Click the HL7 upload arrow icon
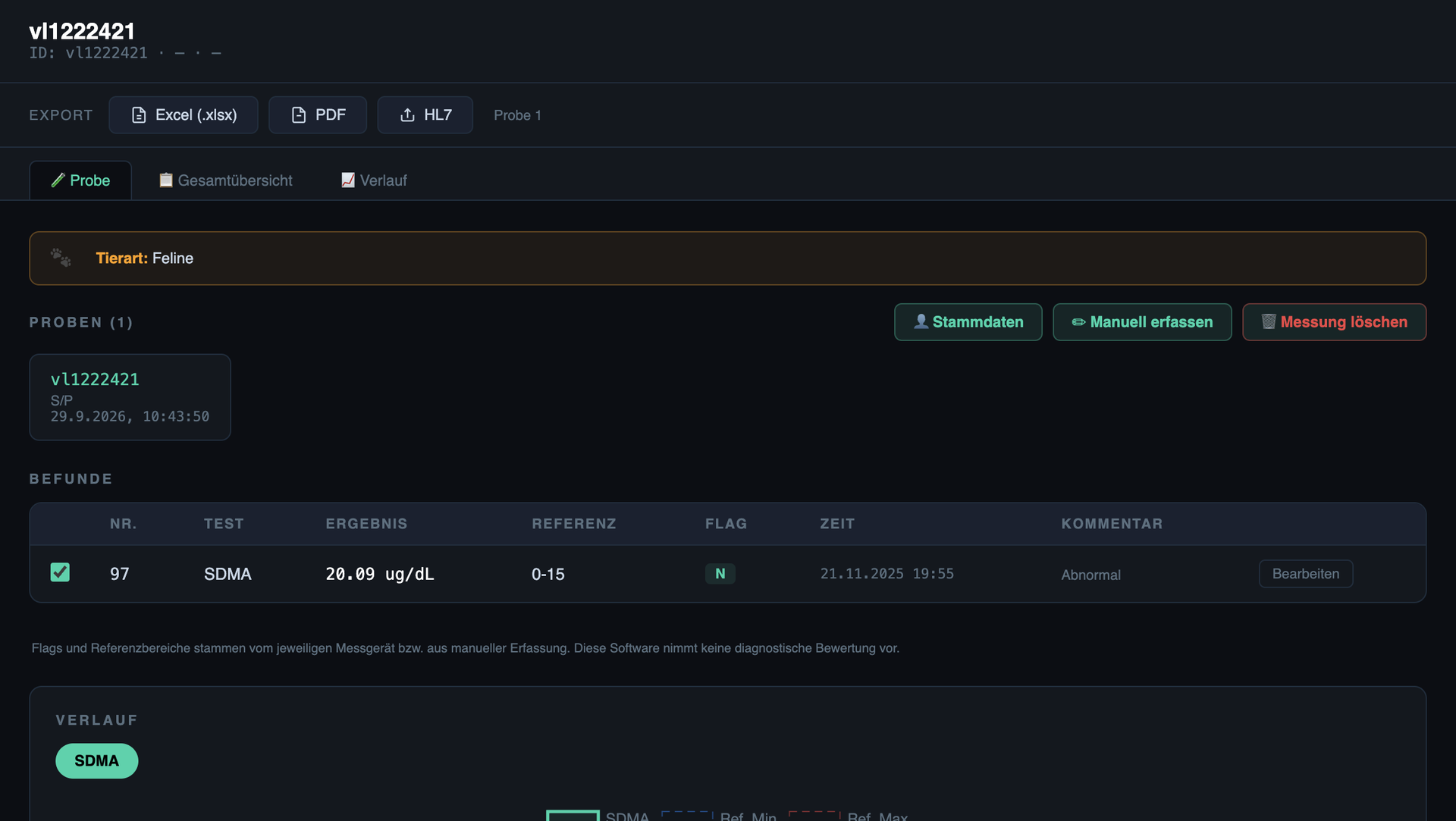Screen dimensions: 1456x821 click(407, 115)
